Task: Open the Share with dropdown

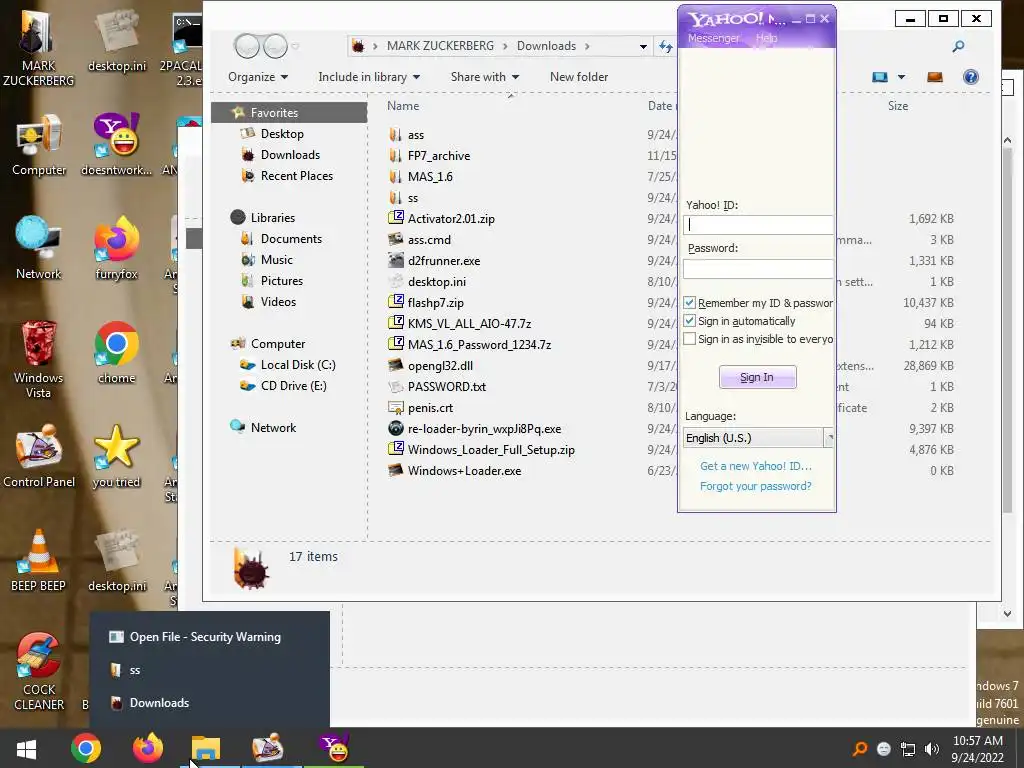Action: point(485,77)
